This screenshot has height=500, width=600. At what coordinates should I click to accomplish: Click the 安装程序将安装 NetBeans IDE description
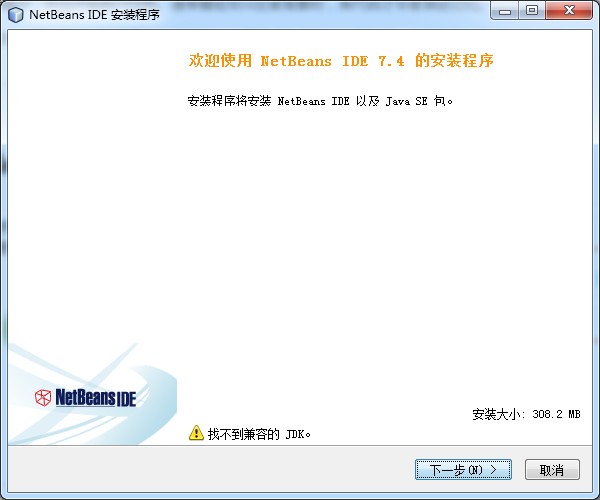(320, 101)
